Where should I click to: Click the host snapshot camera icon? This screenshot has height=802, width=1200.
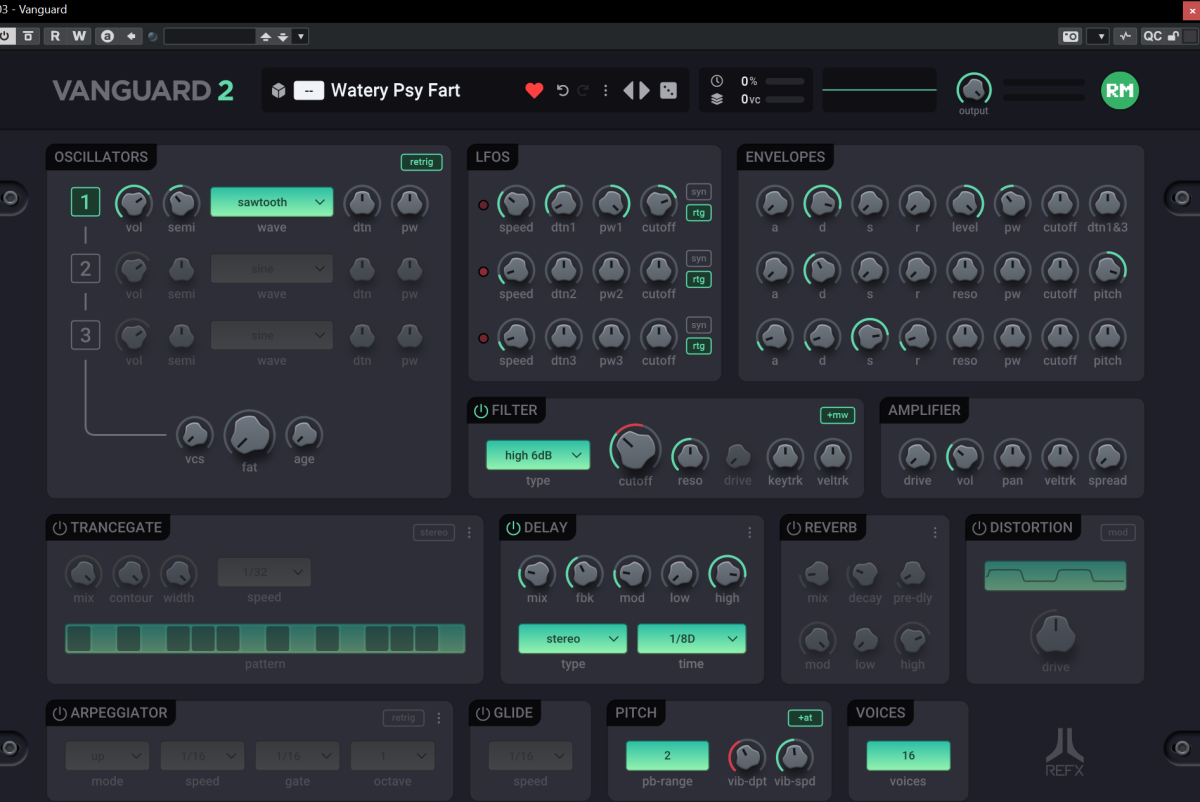[1070, 36]
